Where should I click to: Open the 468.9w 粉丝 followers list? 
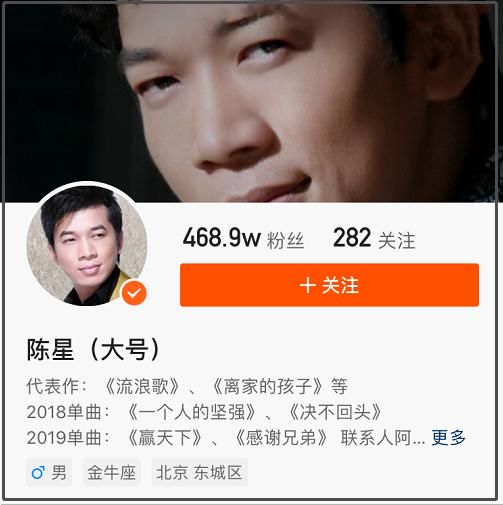(x=243, y=238)
